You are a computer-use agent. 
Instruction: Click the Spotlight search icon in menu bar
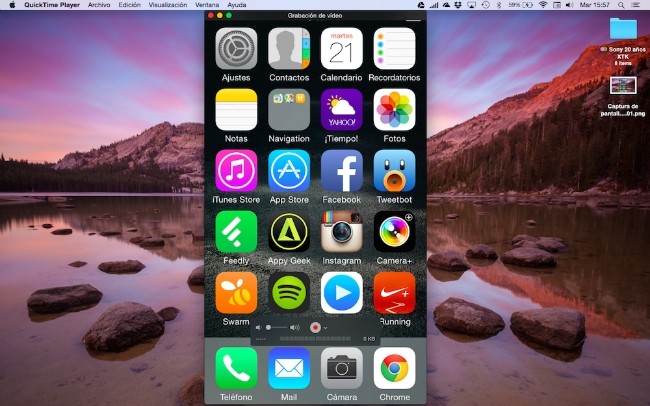tap(621, 5)
